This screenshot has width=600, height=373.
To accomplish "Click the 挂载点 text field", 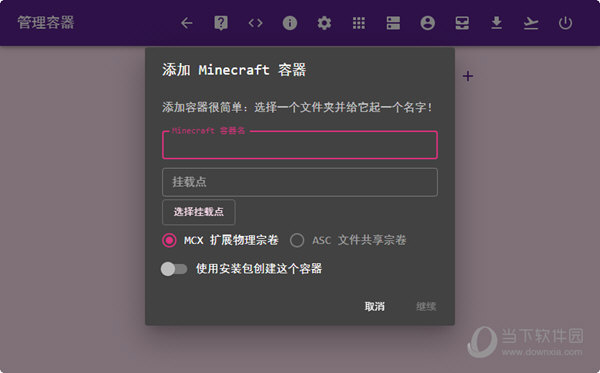I will 300,182.
